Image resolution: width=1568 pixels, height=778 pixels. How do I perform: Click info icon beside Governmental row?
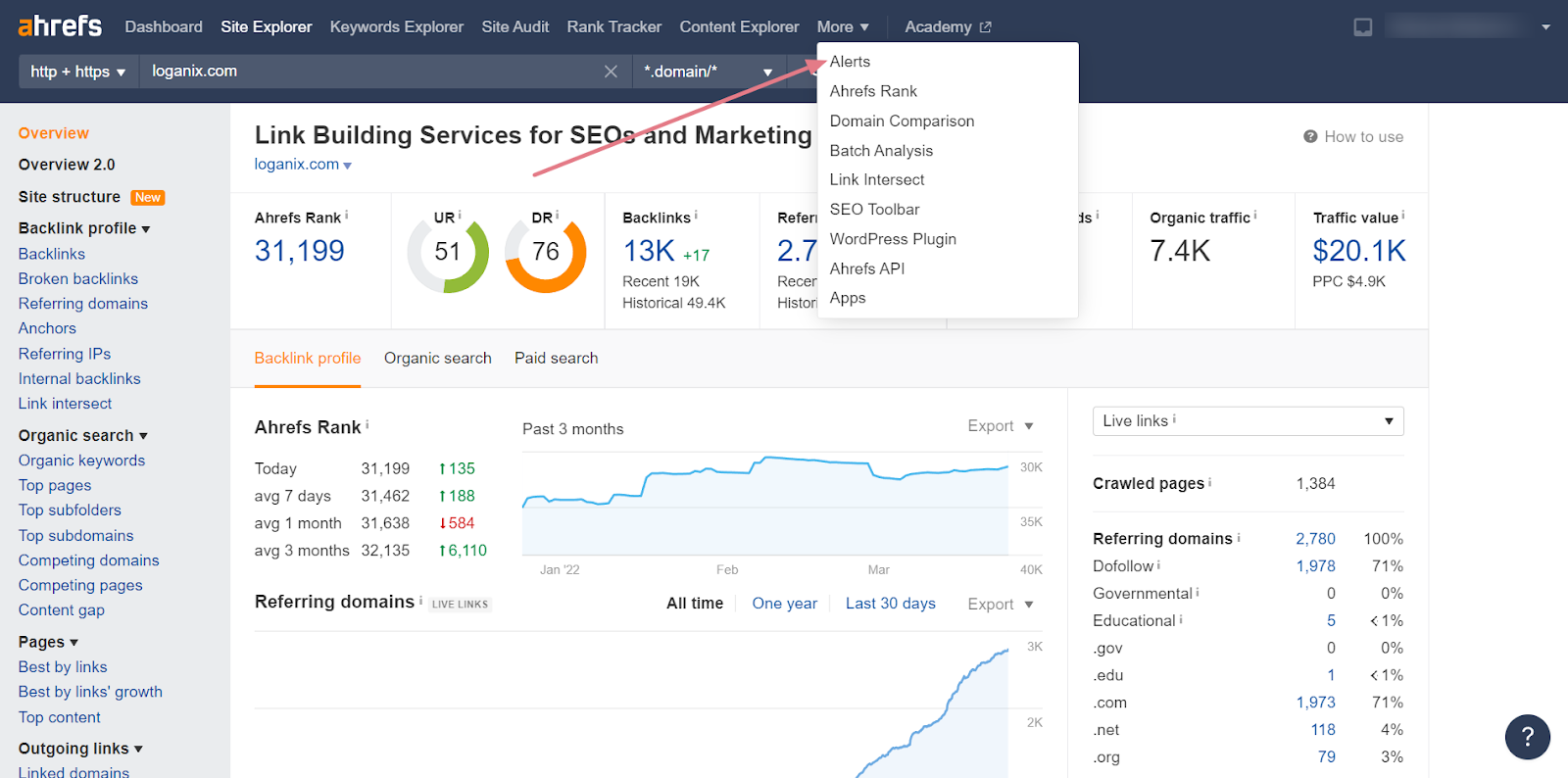coord(1198,592)
